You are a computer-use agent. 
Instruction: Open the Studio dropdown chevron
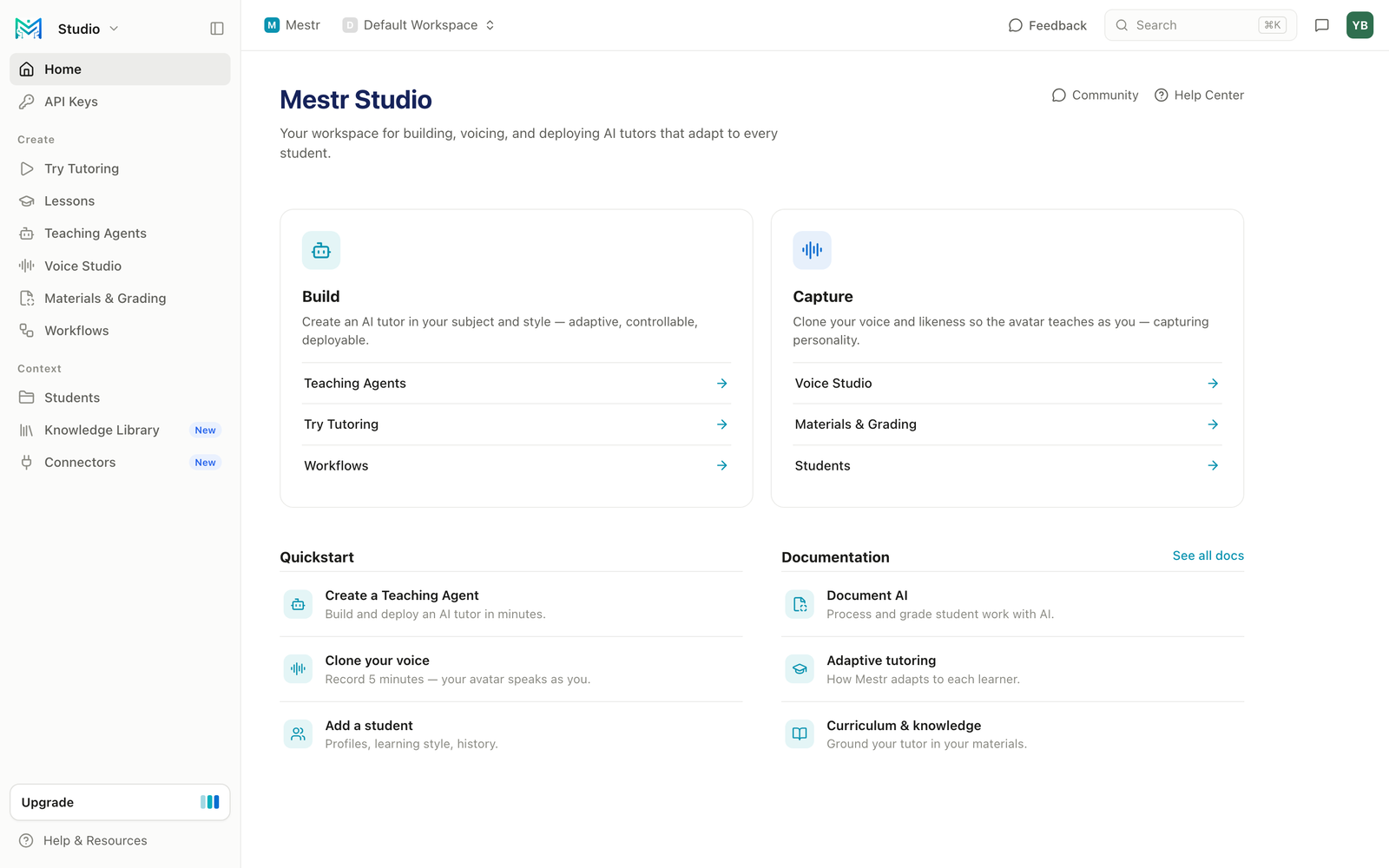click(x=114, y=29)
